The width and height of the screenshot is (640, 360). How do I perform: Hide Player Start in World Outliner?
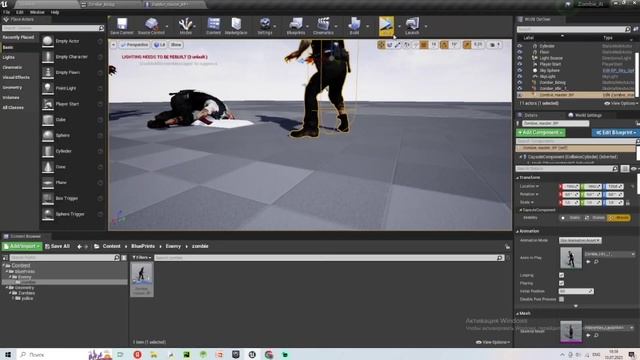click(520, 64)
